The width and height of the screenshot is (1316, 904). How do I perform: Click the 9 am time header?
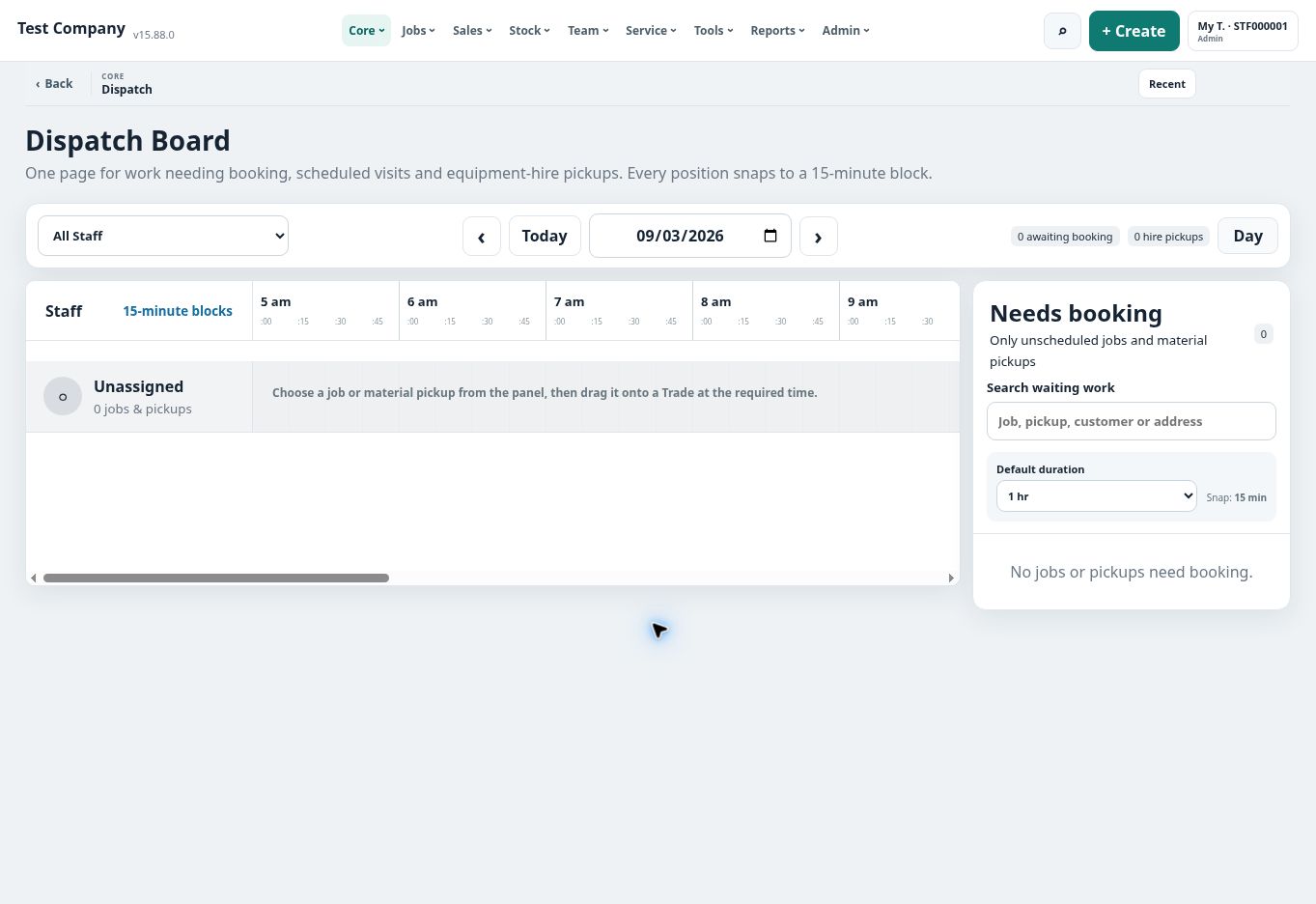pyautogui.click(x=863, y=301)
